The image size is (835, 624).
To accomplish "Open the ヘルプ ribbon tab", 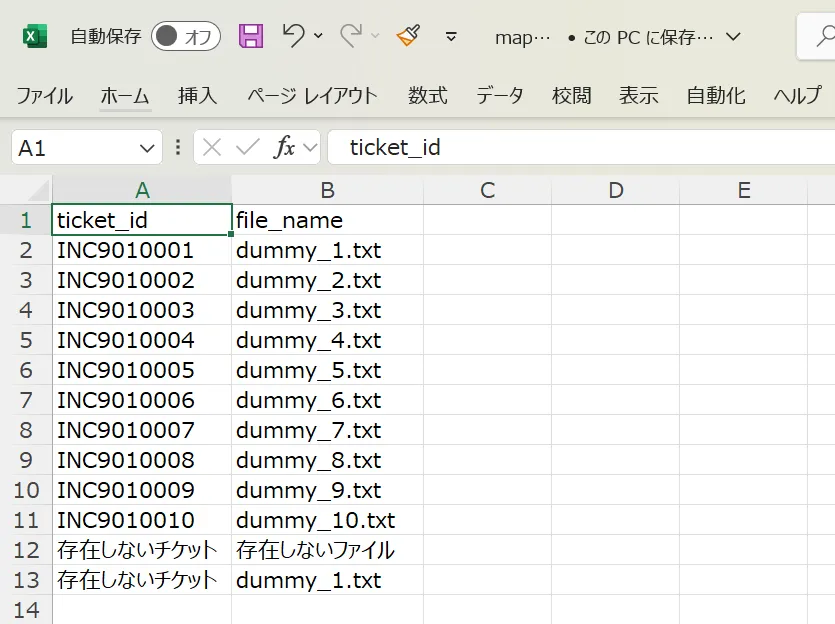I will tap(798, 96).
